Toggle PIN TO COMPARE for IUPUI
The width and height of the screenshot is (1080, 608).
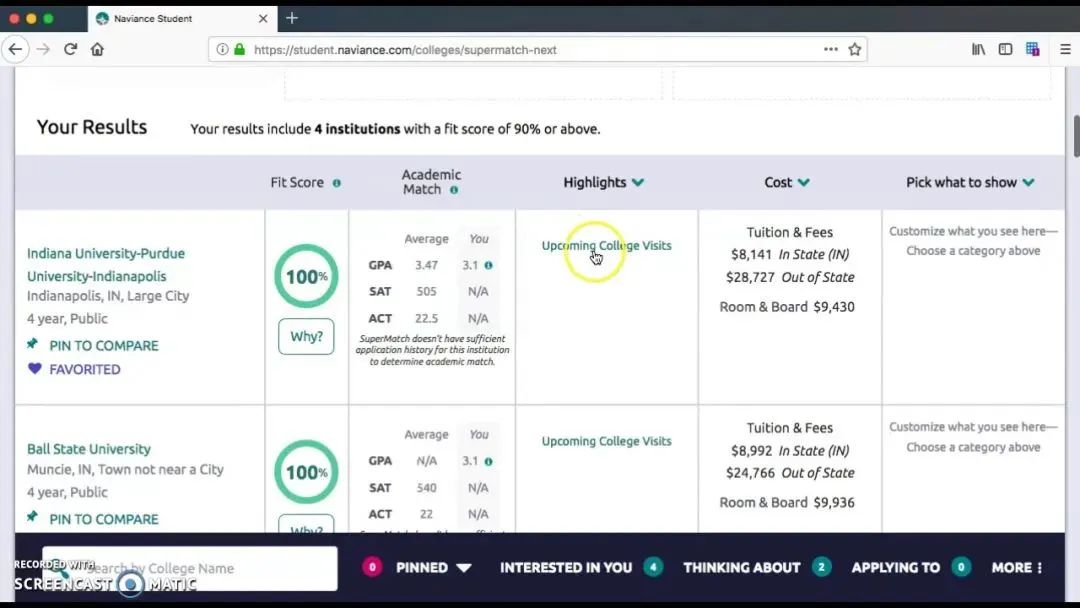click(x=93, y=345)
